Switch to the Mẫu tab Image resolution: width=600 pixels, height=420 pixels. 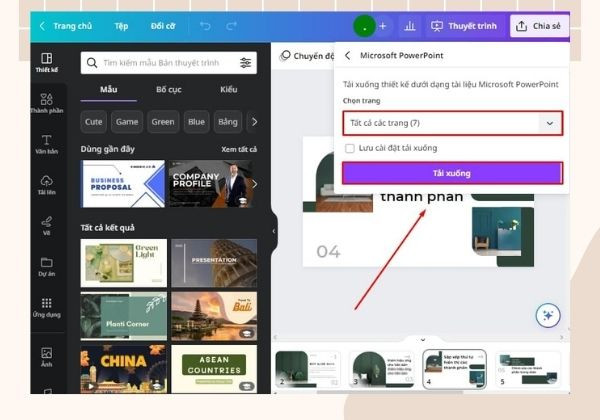pyautogui.click(x=109, y=90)
